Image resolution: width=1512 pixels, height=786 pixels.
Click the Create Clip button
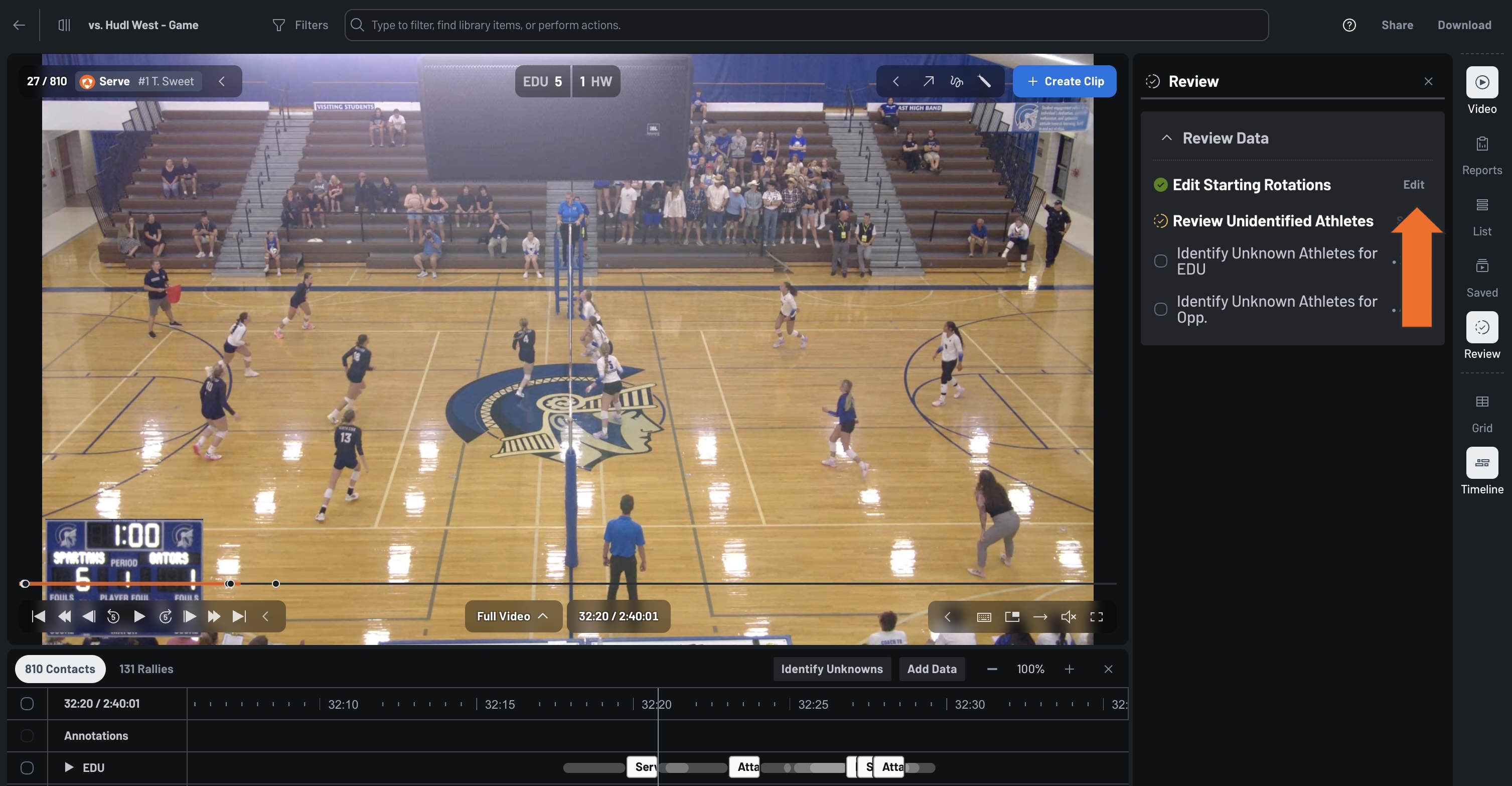[x=1065, y=82]
